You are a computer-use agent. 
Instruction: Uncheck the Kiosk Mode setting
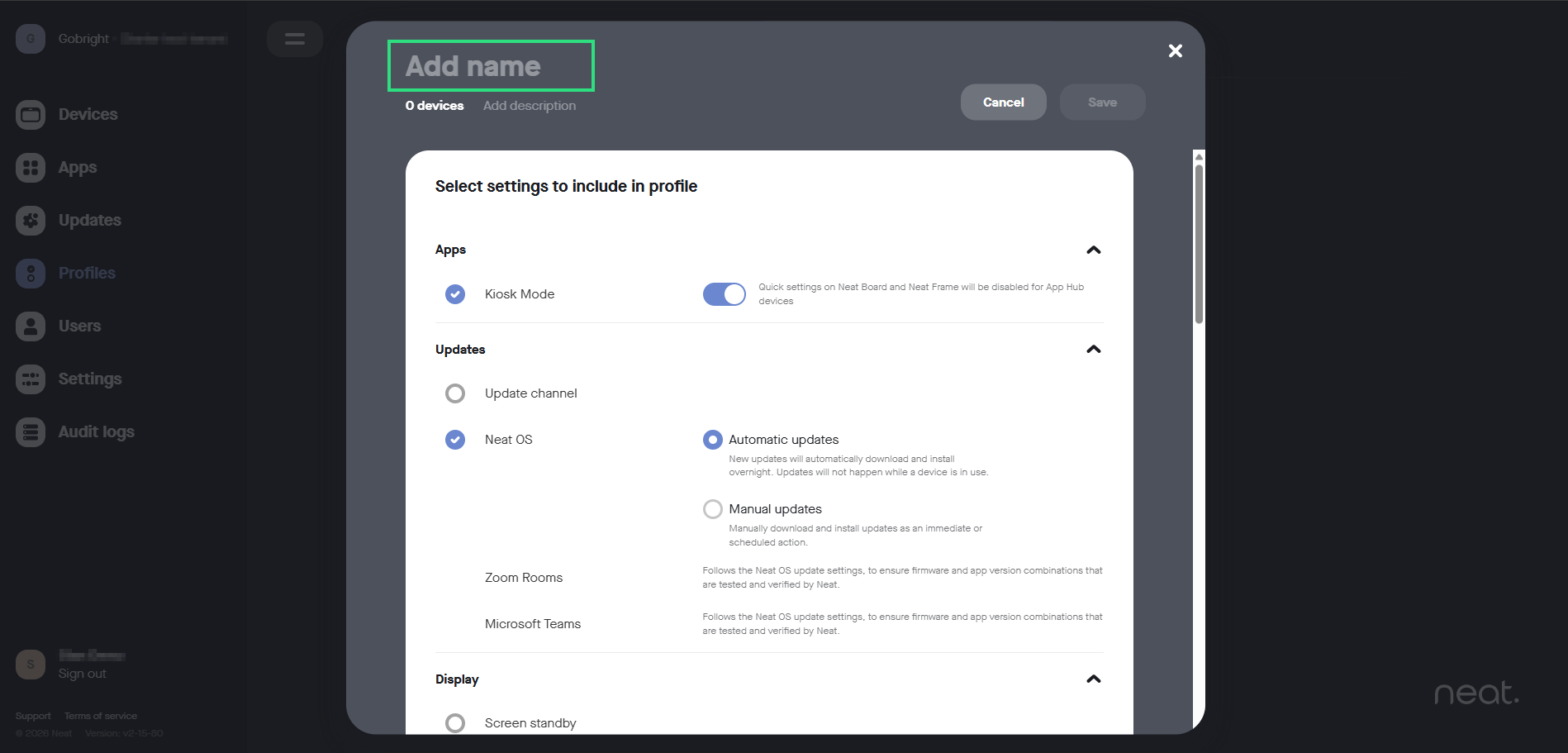click(x=455, y=294)
